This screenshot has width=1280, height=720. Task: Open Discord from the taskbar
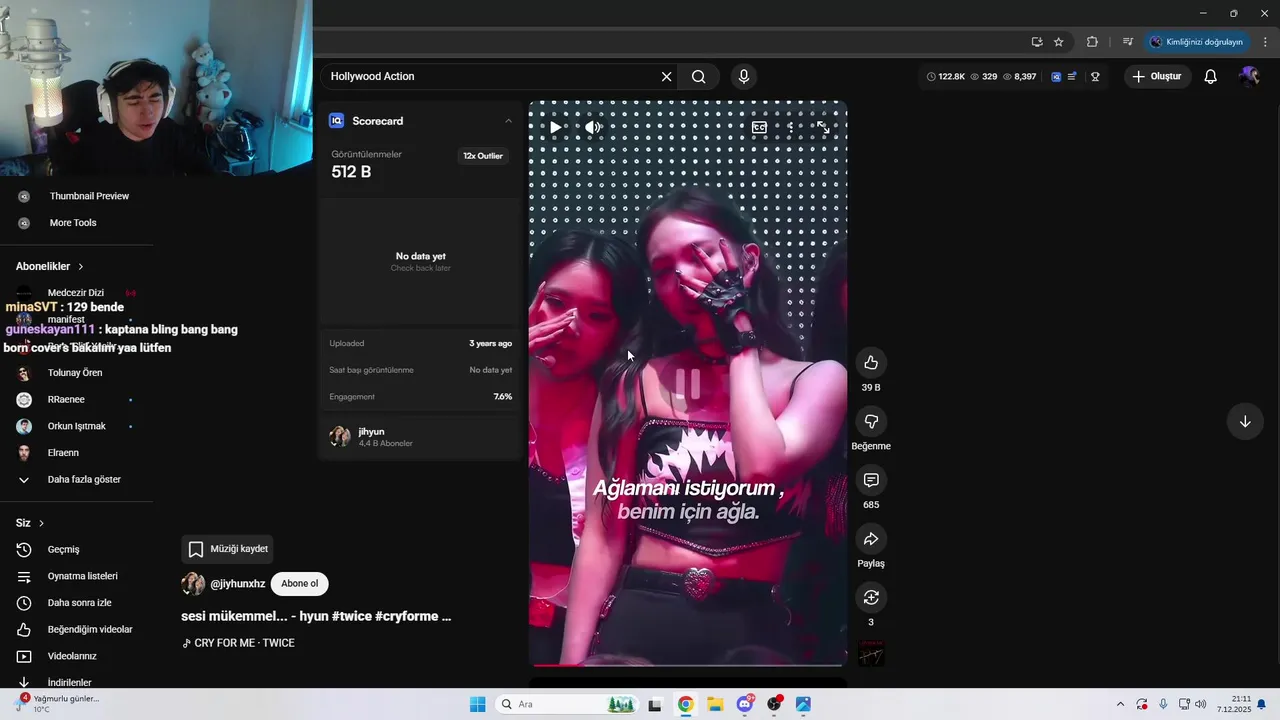745,704
